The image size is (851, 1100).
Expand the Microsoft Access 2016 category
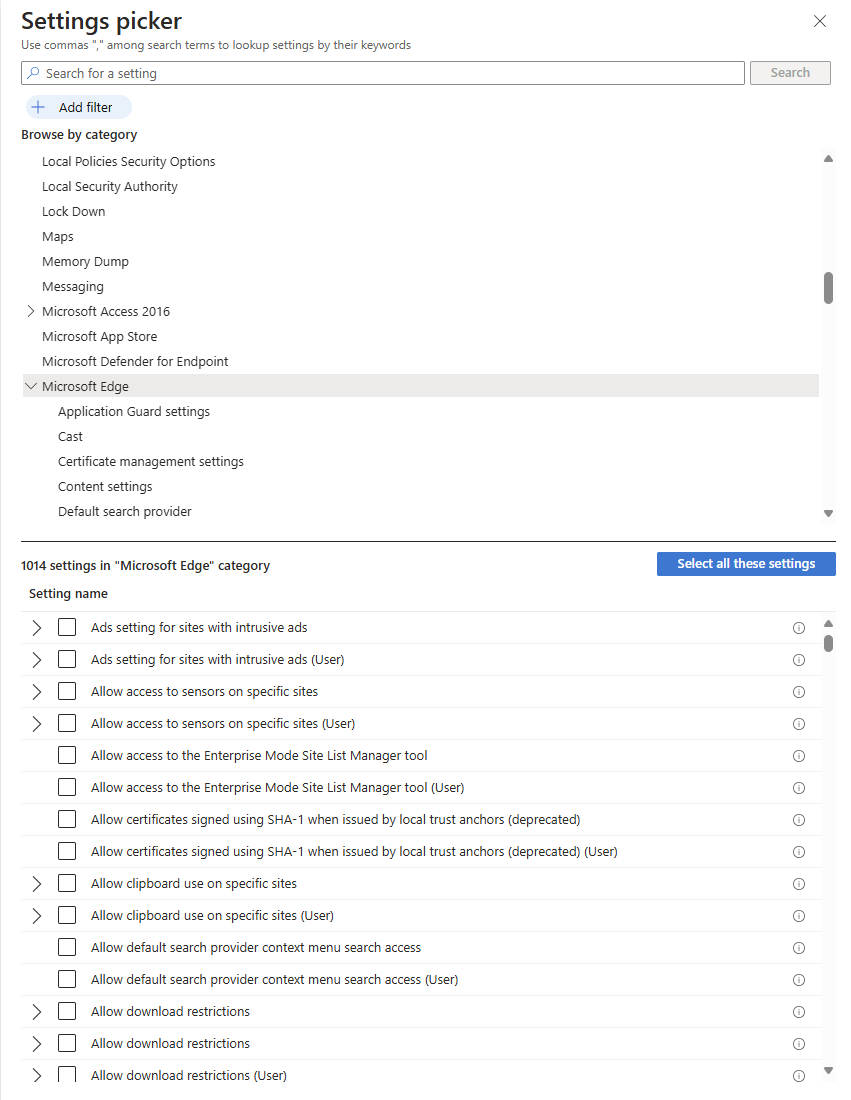[x=31, y=311]
